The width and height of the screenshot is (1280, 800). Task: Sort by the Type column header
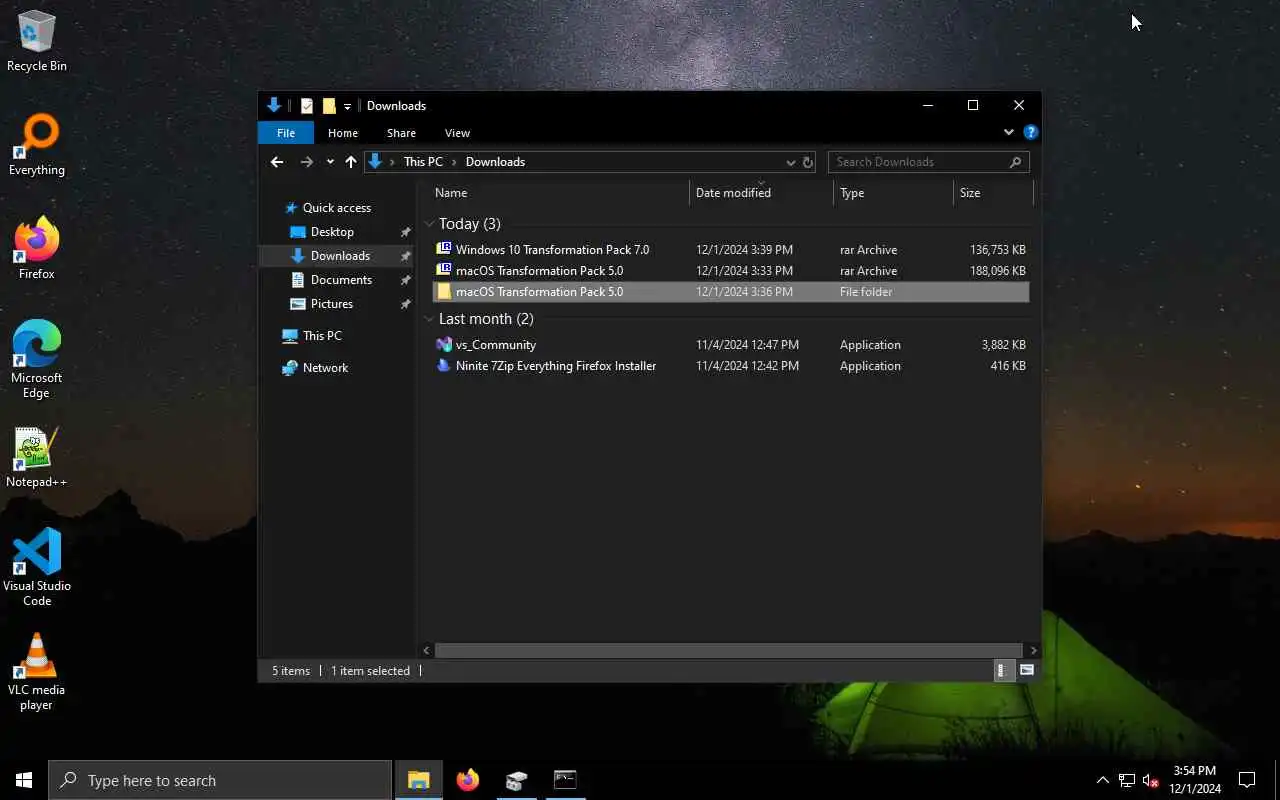(x=893, y=193)
